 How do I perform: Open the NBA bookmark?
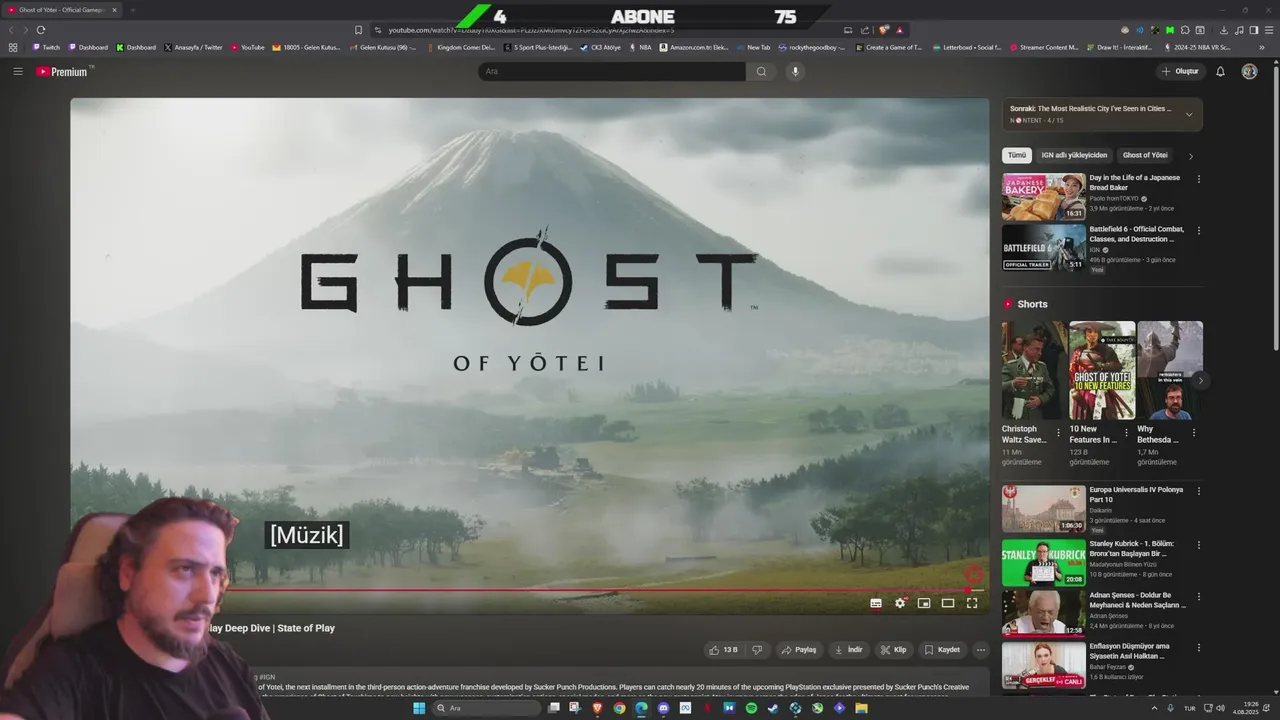[640, 47]
